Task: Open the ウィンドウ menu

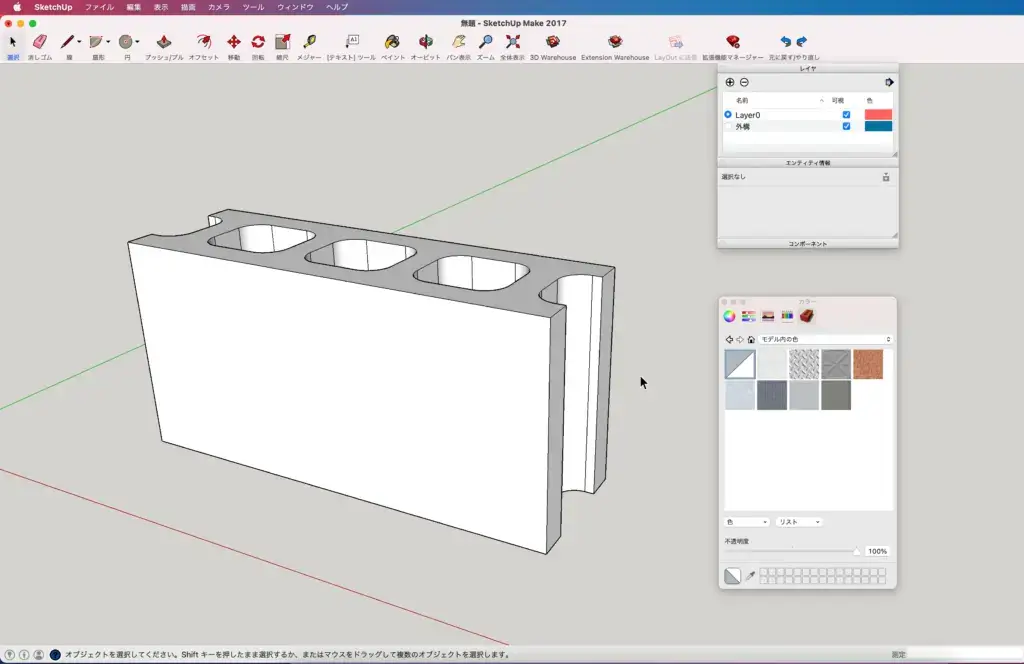Action: coord(295,7)
